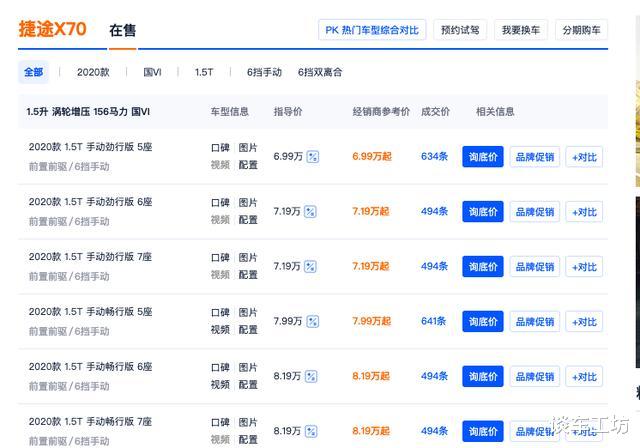Filter by 2020款 model year
640x448 pixels.
93,72
